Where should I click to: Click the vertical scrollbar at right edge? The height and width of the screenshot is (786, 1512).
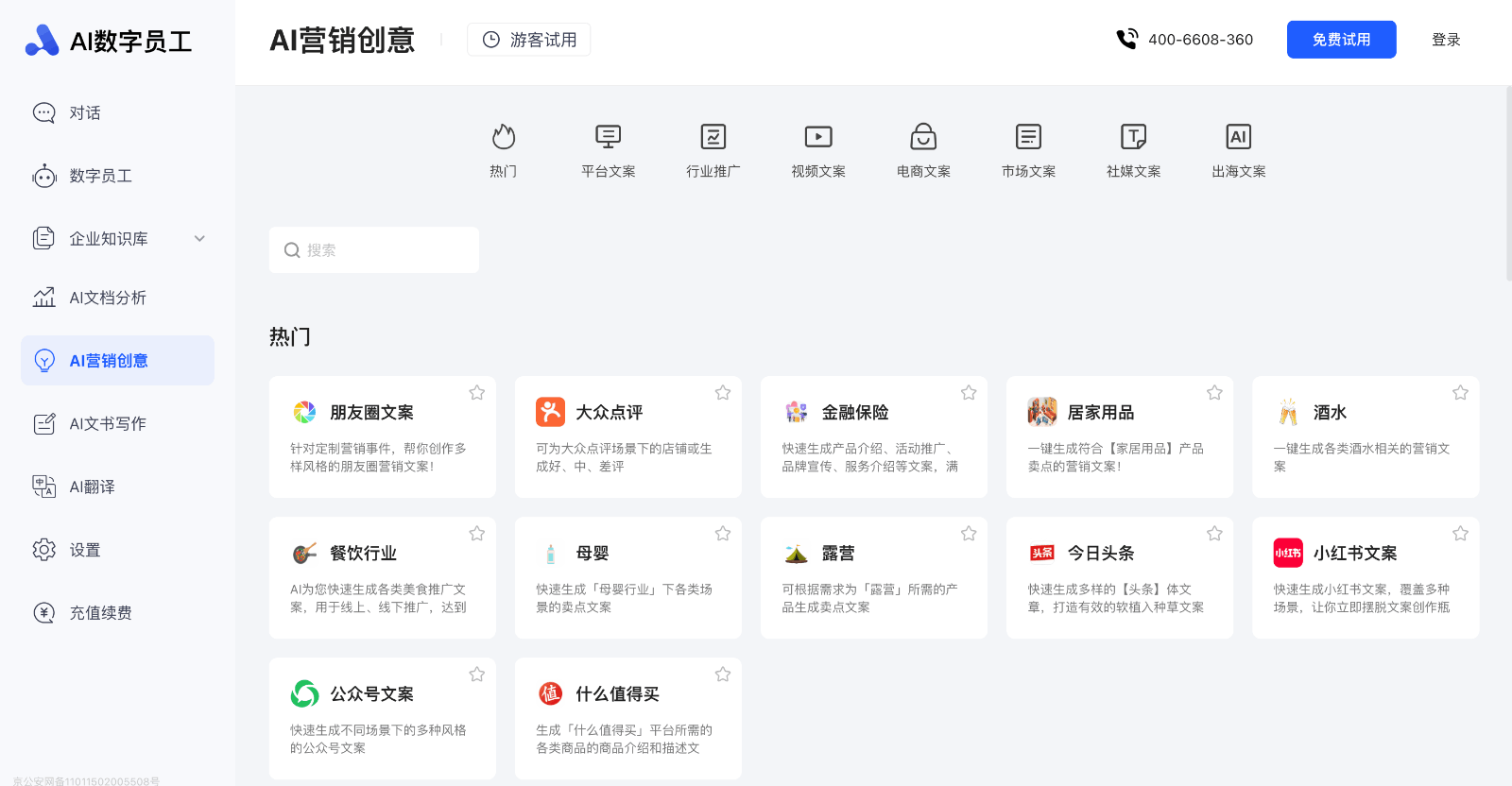click(x=1508, y=184)
